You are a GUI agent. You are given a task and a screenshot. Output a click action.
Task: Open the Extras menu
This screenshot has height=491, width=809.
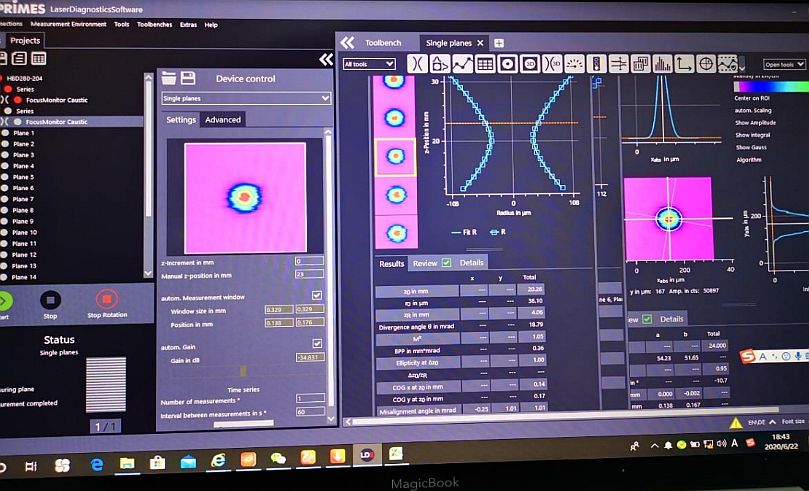(x=188, y=25)
